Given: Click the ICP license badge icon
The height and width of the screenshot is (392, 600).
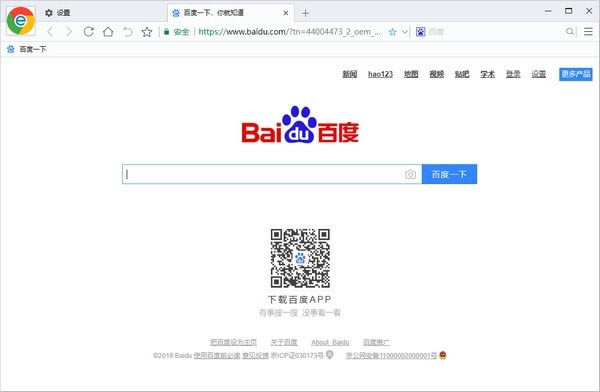Looking at the screenshot, I should (329, 355).
